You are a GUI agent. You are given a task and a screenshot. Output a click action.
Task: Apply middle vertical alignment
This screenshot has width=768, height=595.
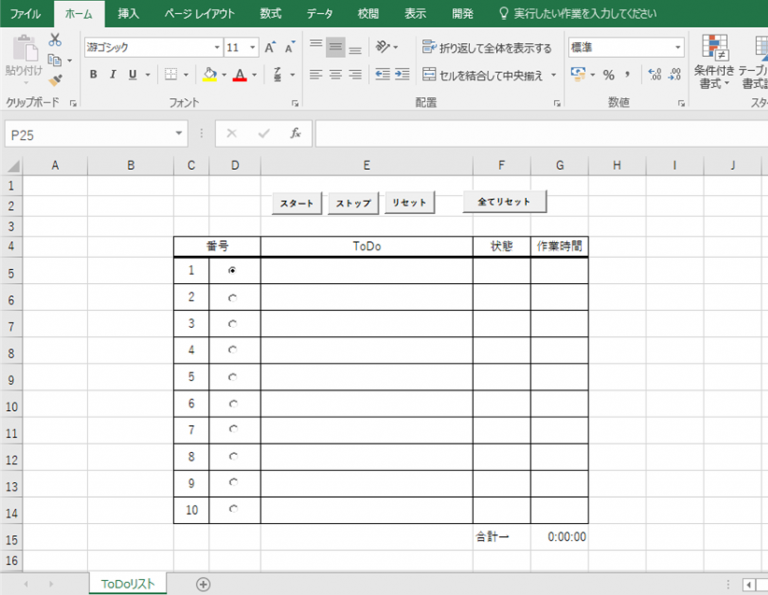tap(336, 47)
